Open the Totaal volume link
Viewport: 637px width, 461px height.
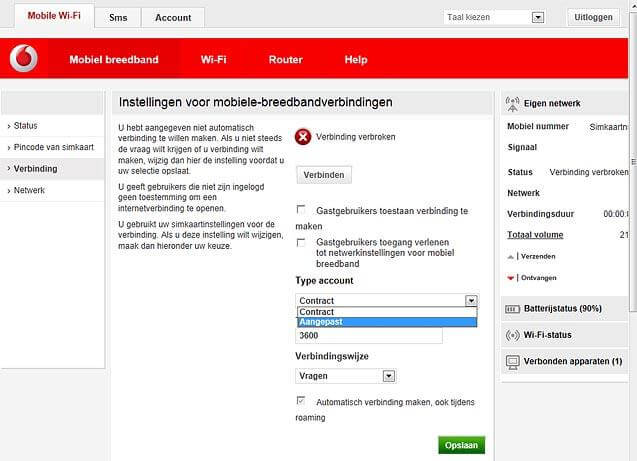tap(535, 235)
